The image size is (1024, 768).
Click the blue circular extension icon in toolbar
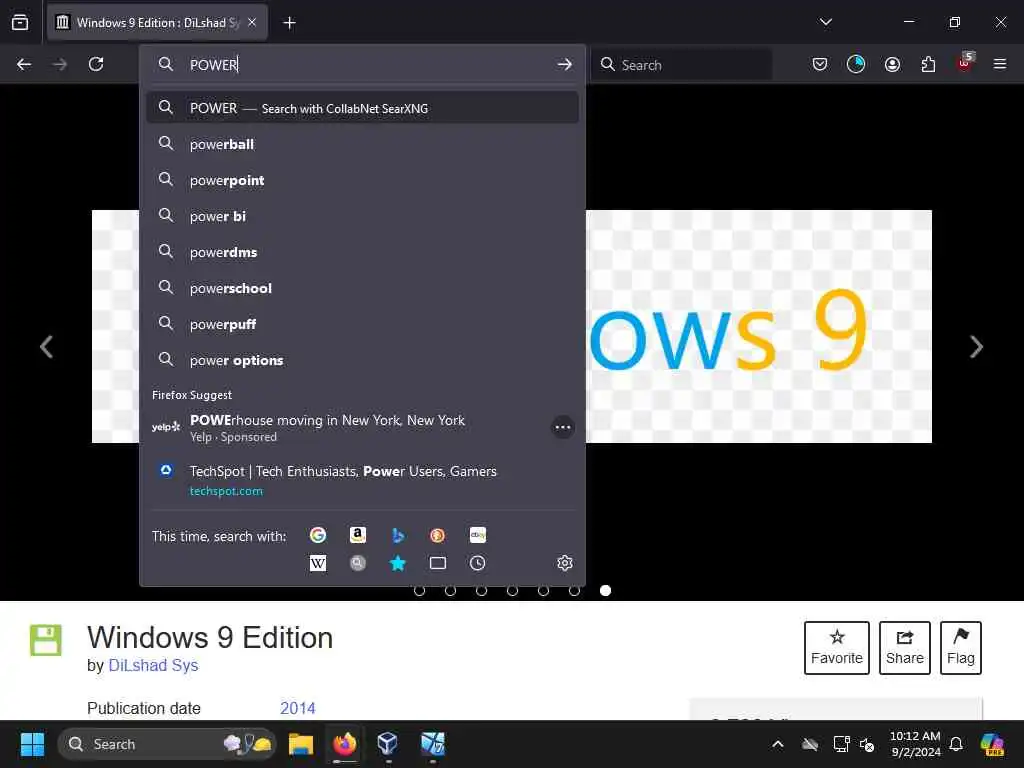[x=856, y=64]
